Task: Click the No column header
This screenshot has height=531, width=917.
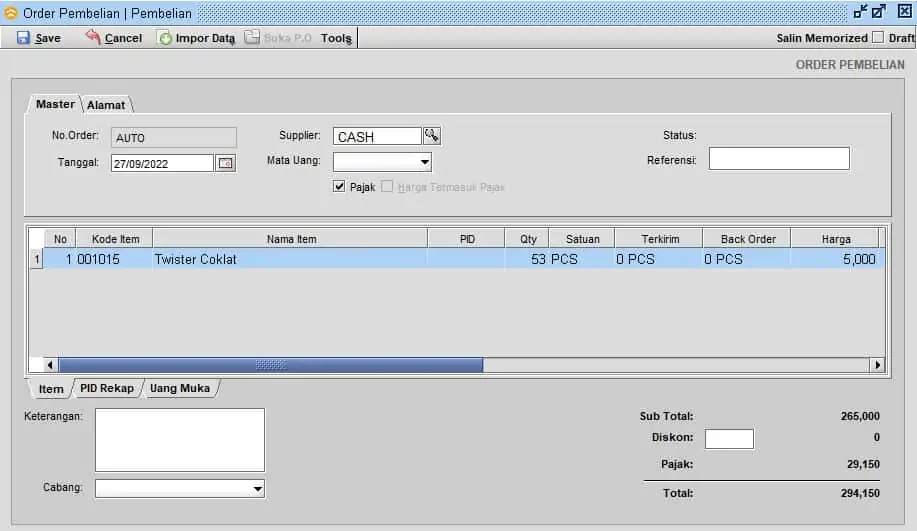Action: (60, 239)
